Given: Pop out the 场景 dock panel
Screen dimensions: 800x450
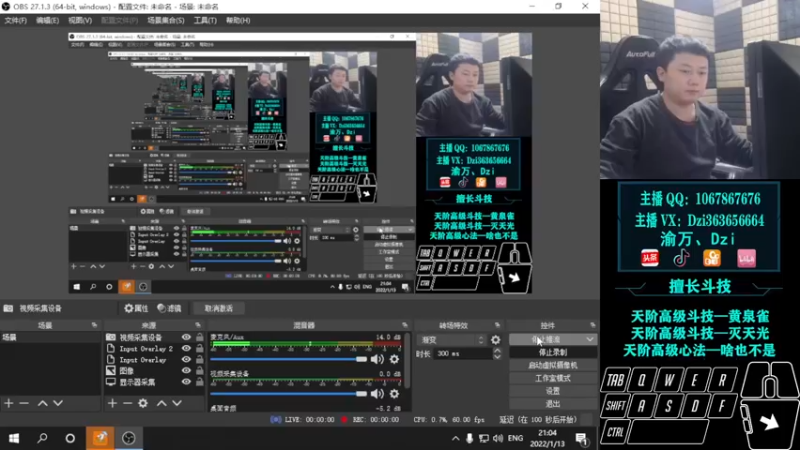Looking at the screenshot, I should [94, 325].
